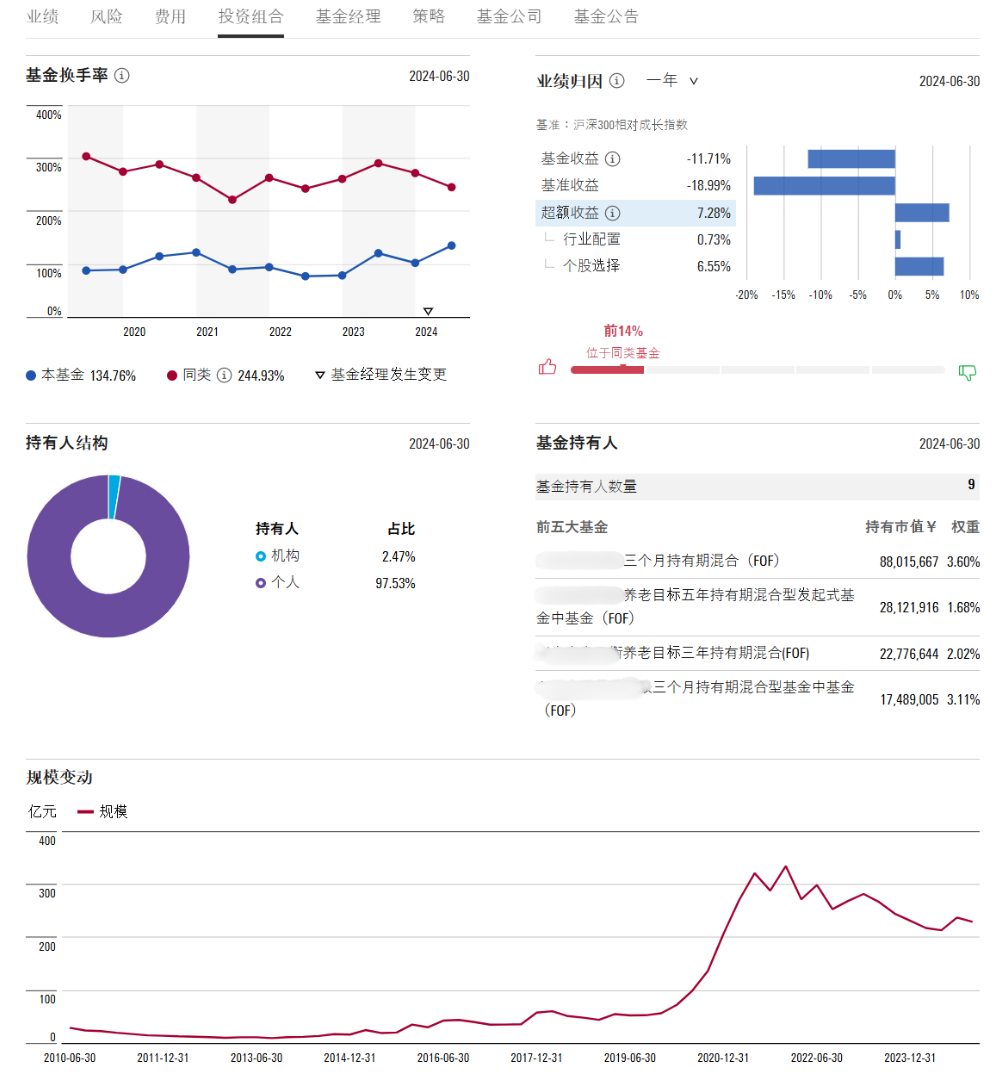Viewport: 1005px width, 1080px height.
Task: Open the 基金公告 tab
Action: 606,17
